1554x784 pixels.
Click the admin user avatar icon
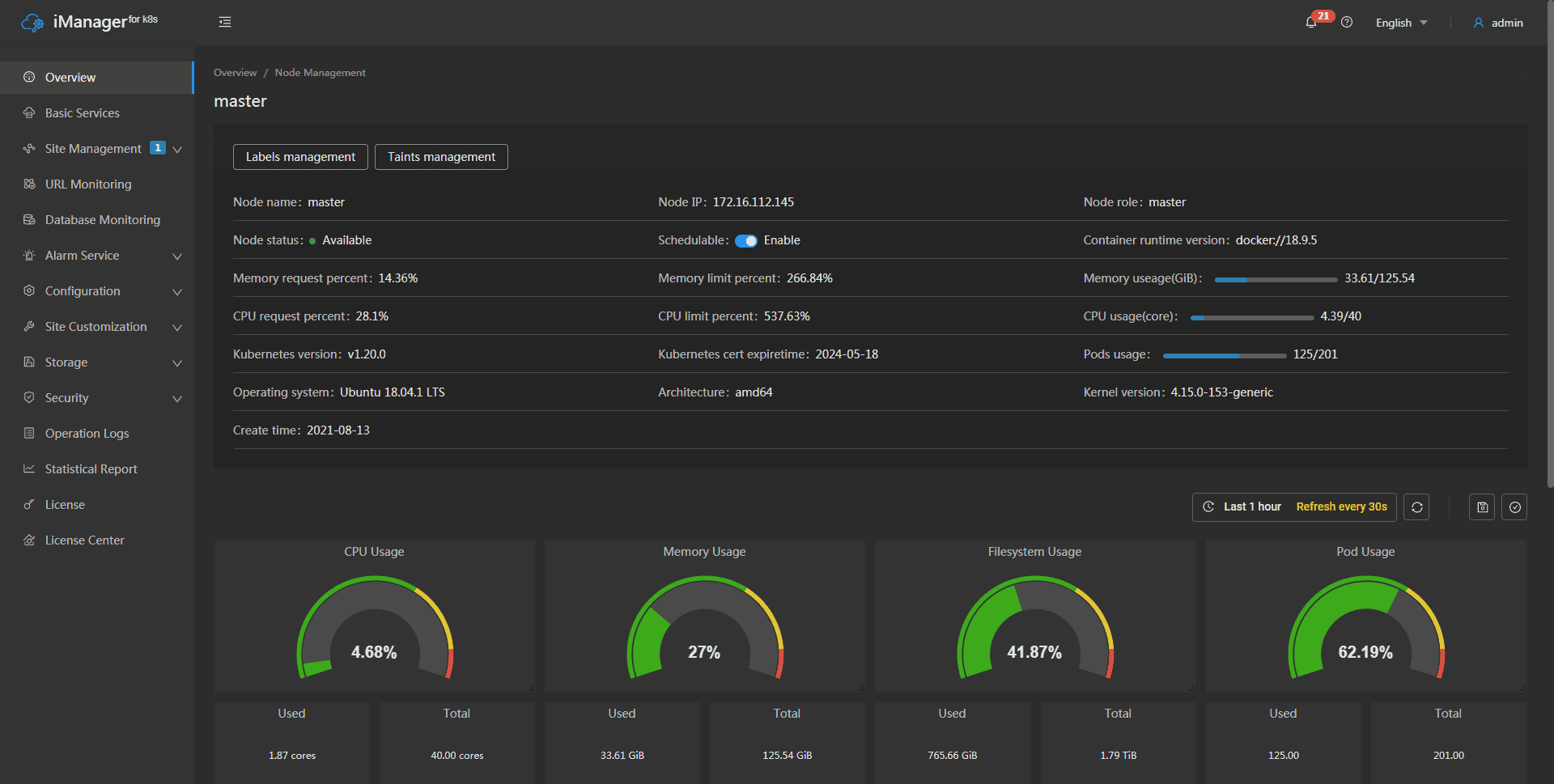pos(1479,23)
